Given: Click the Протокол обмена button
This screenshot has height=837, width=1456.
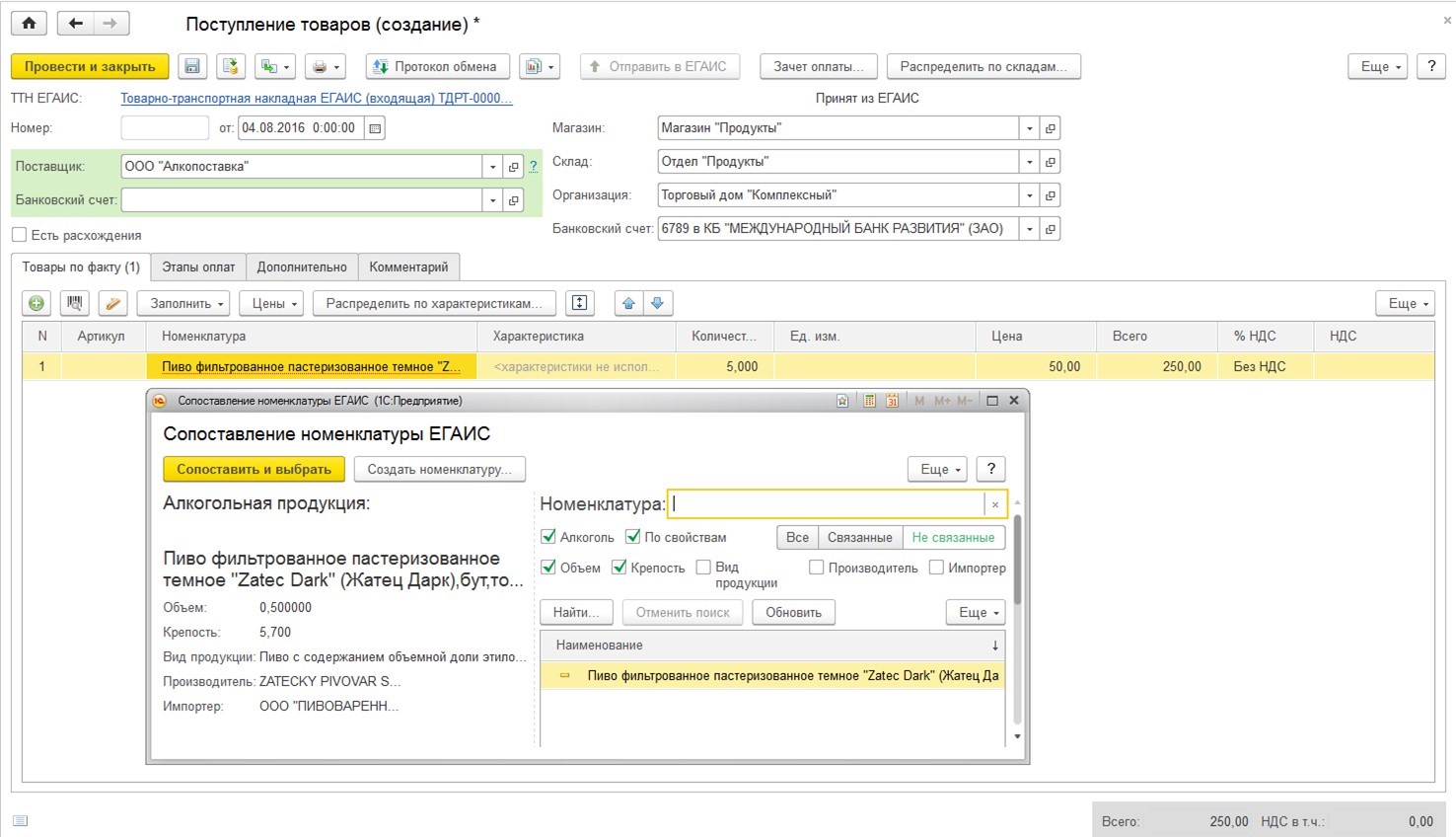Looking at the screenshot, I should (x=437, y=66).
